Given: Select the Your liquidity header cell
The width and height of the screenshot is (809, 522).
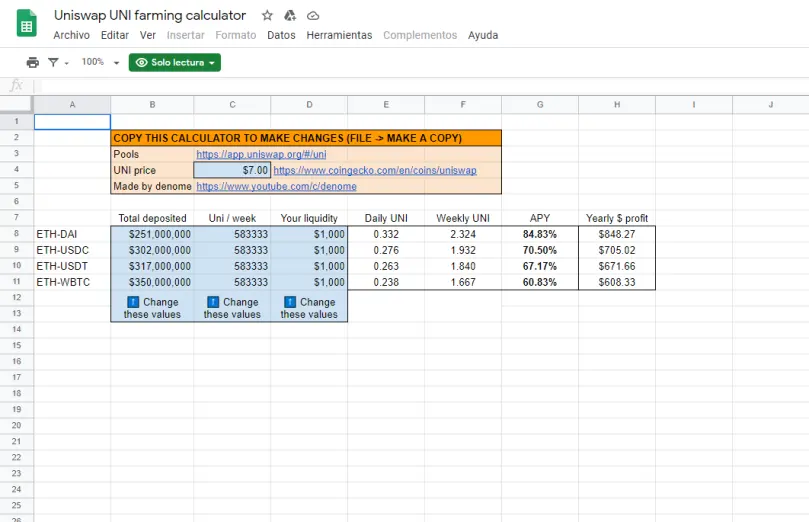Looking at the screenshot, I should click(x=309, y=218).
